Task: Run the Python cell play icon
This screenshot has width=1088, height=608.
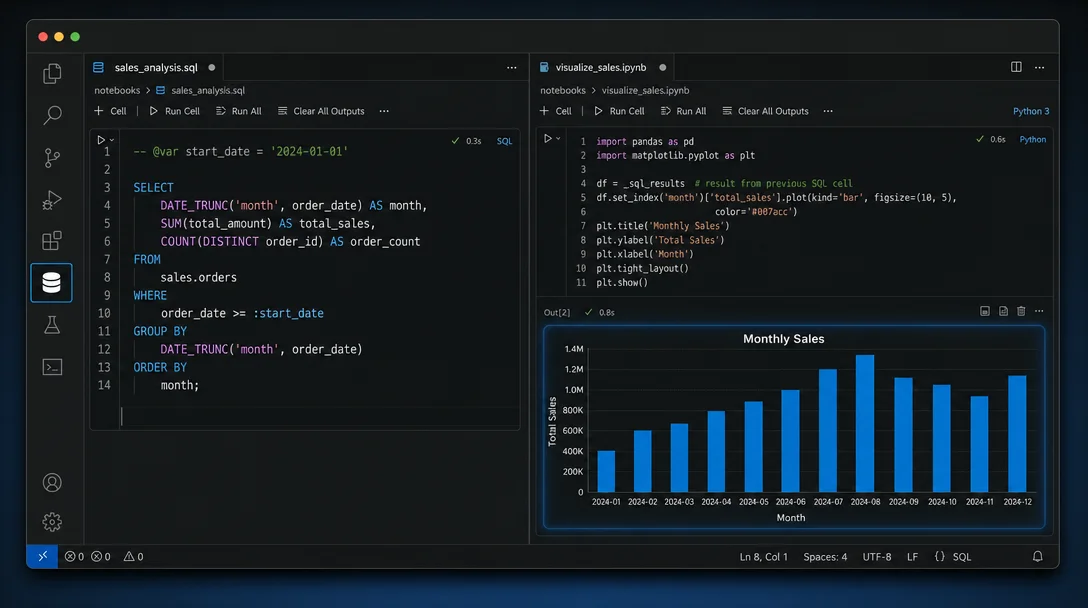Action: pos(547,138)
